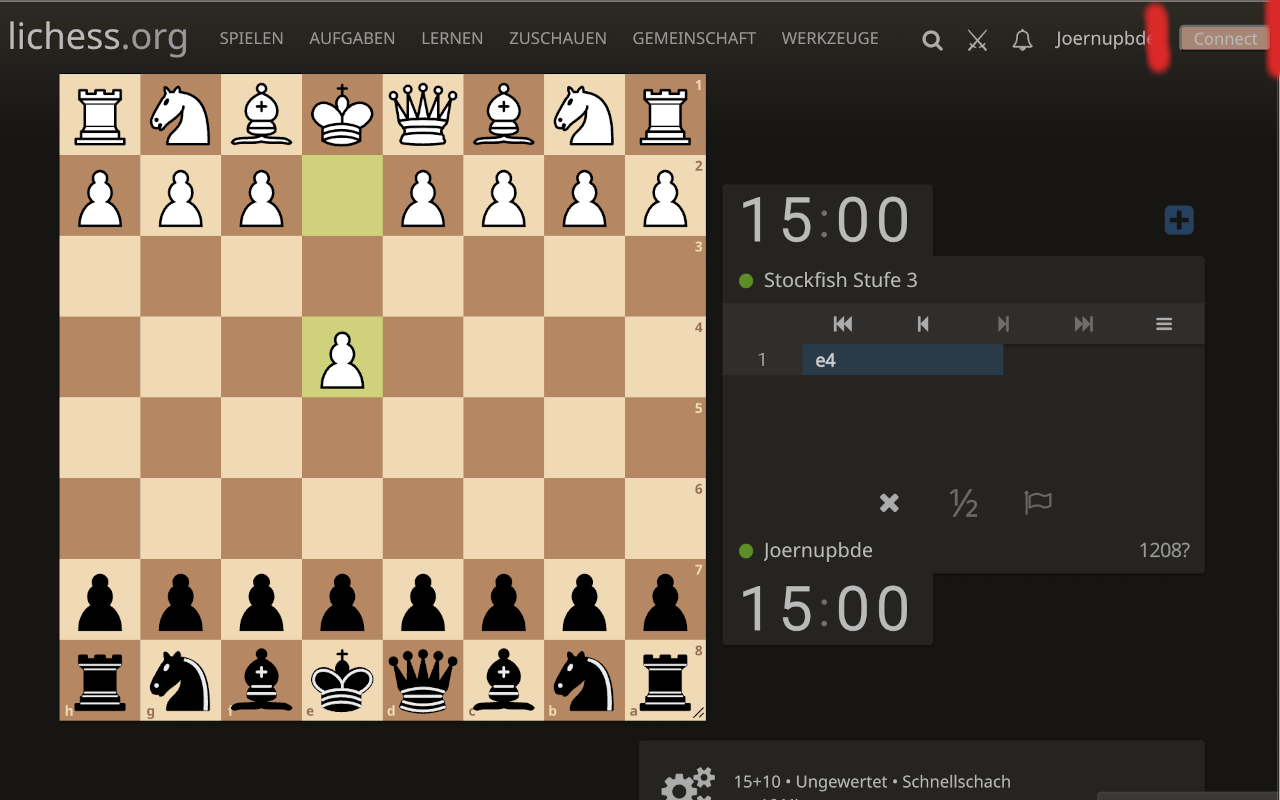Open the SPIELEN menu
Screen dimensions: 1280x800
tap(251, 38)
